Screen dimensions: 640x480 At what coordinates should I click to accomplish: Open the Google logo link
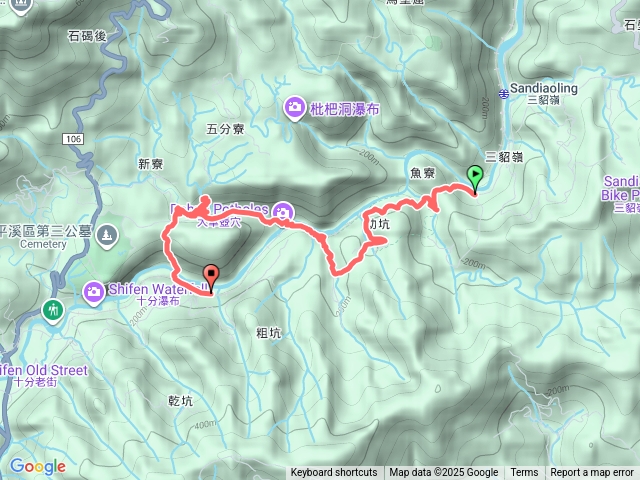tap(38, 466)
